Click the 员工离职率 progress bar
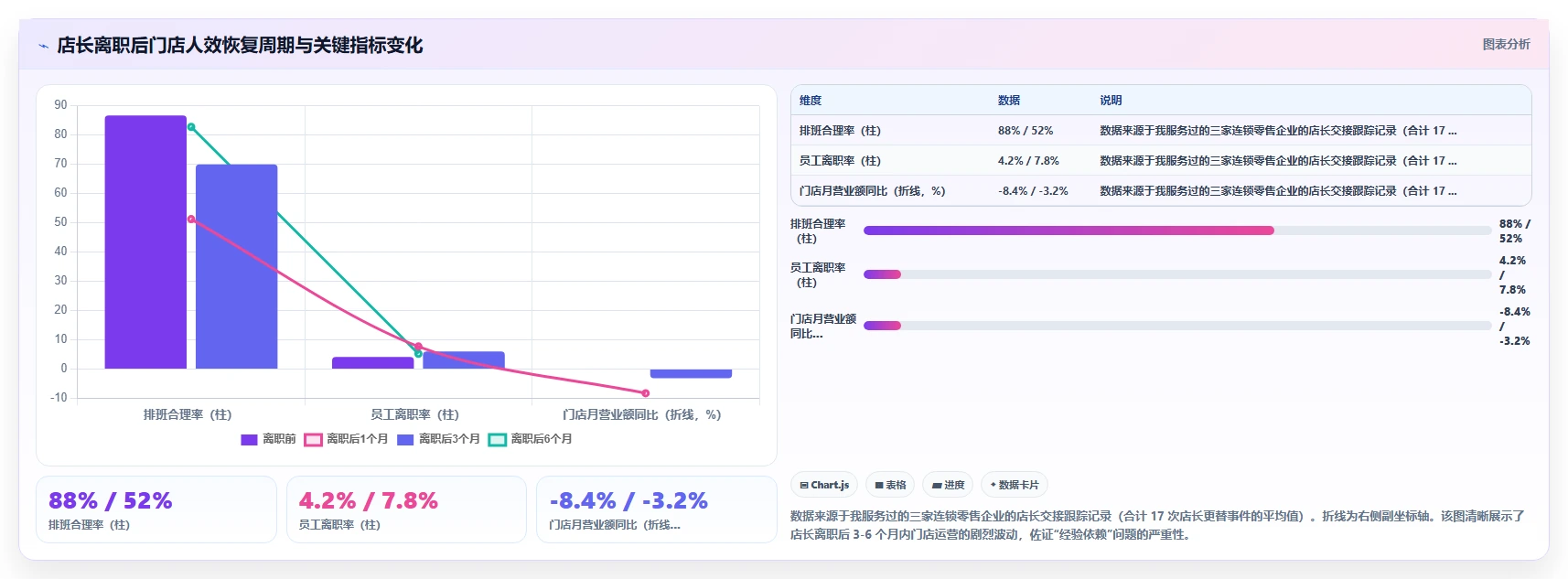The image size is (1568, 579). pyautogui.click(x=1177, y=274)
